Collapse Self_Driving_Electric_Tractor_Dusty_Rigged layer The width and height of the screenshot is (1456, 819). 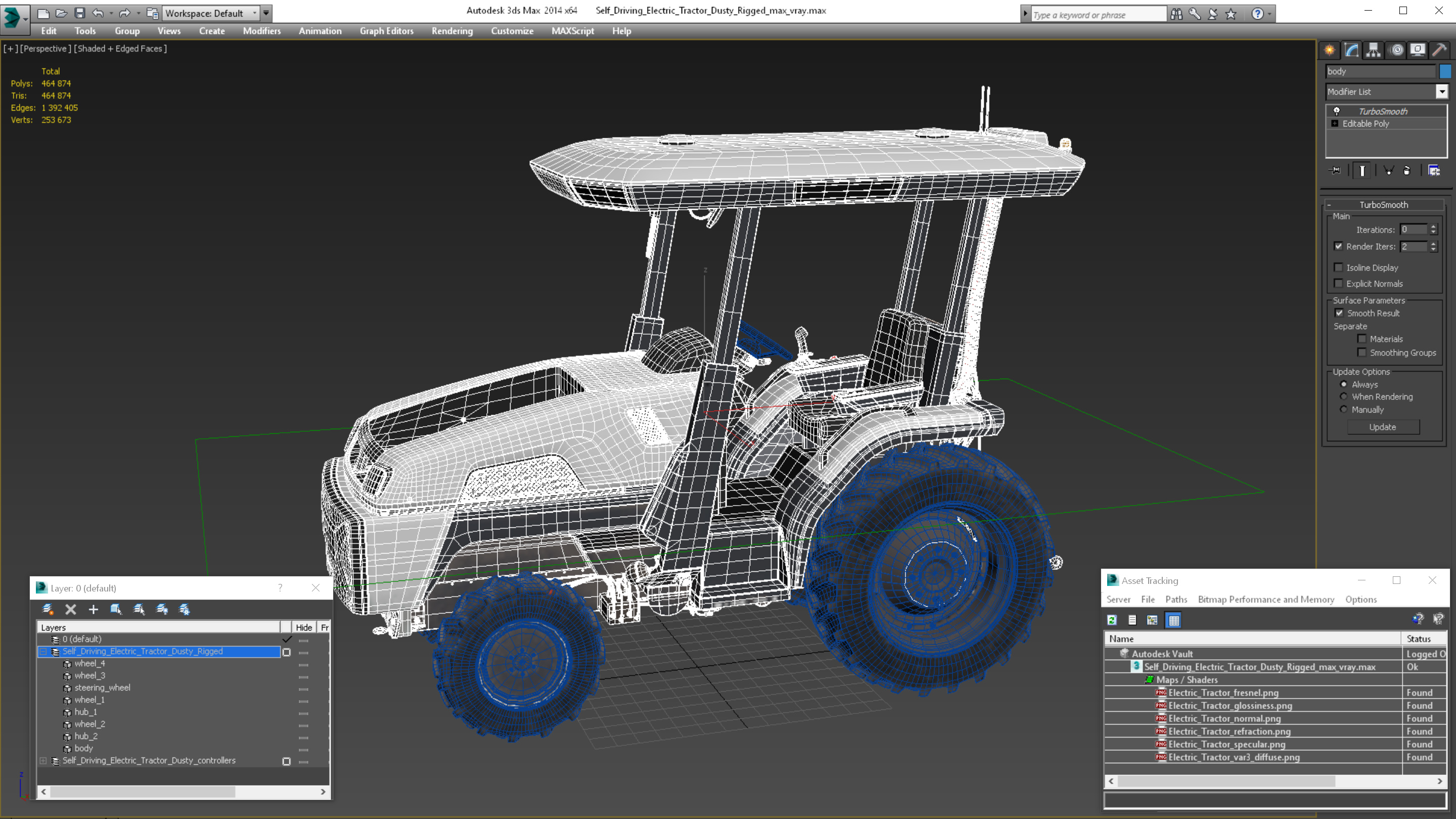point(43,652)
